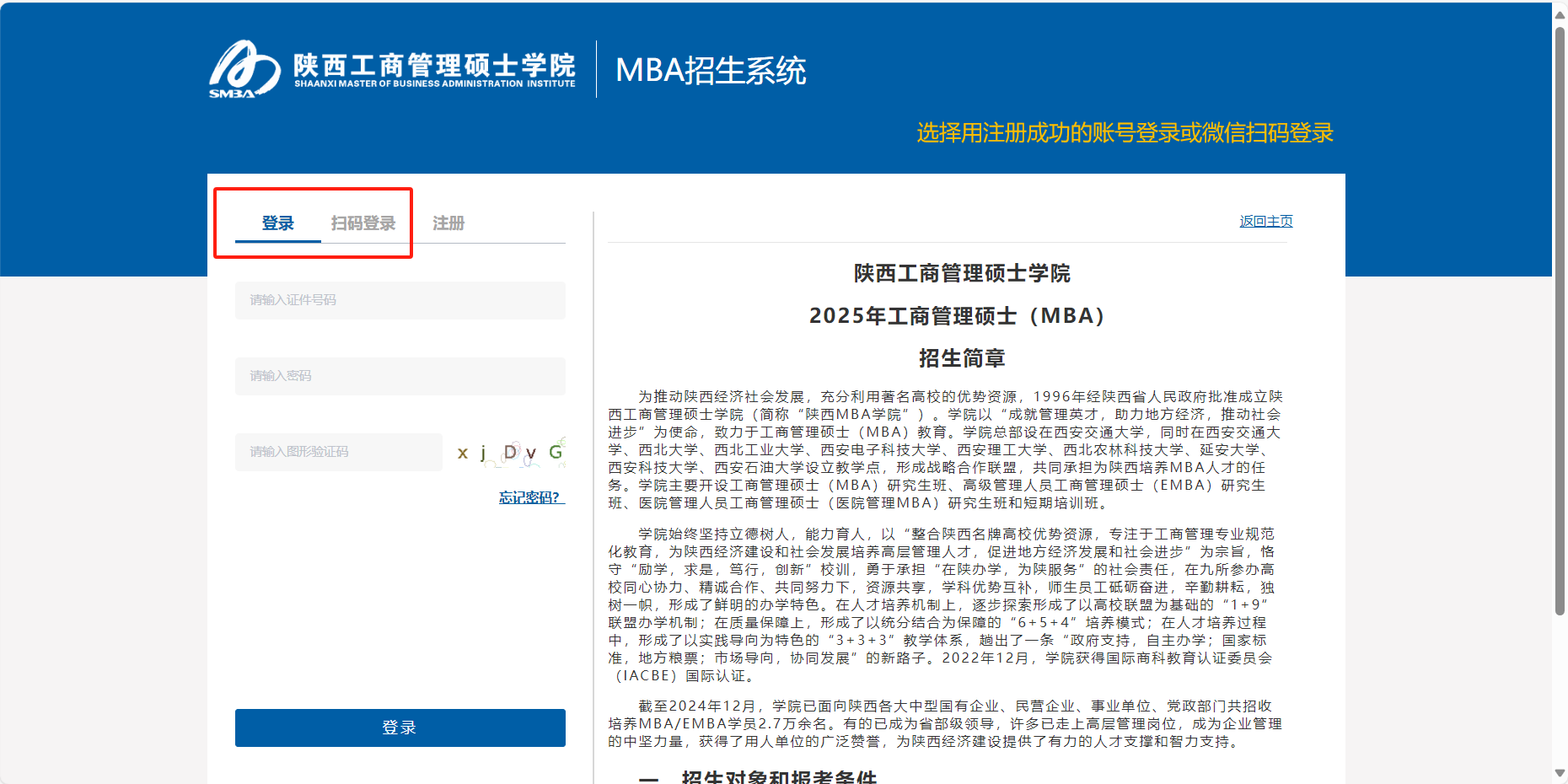Open the 忘记密码? link
Viewport: 1568px width, 784px height.
click(531, 497)
